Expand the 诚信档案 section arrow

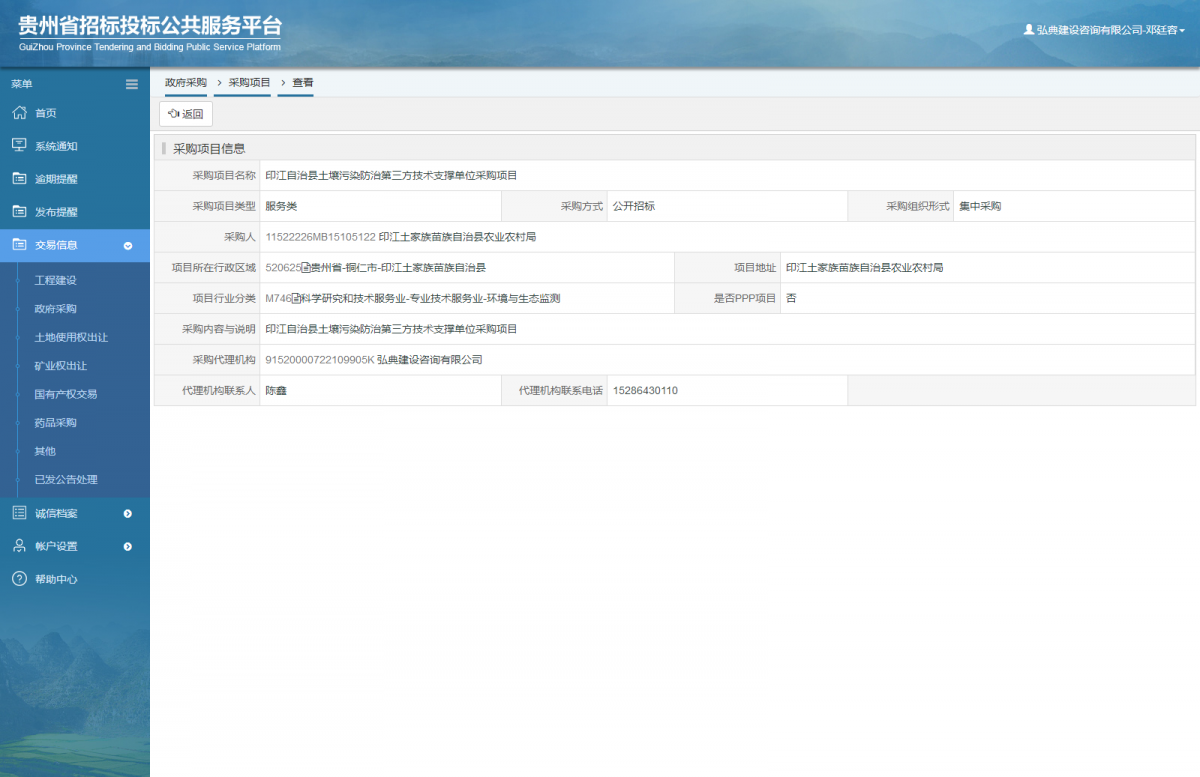click(127, 514)
